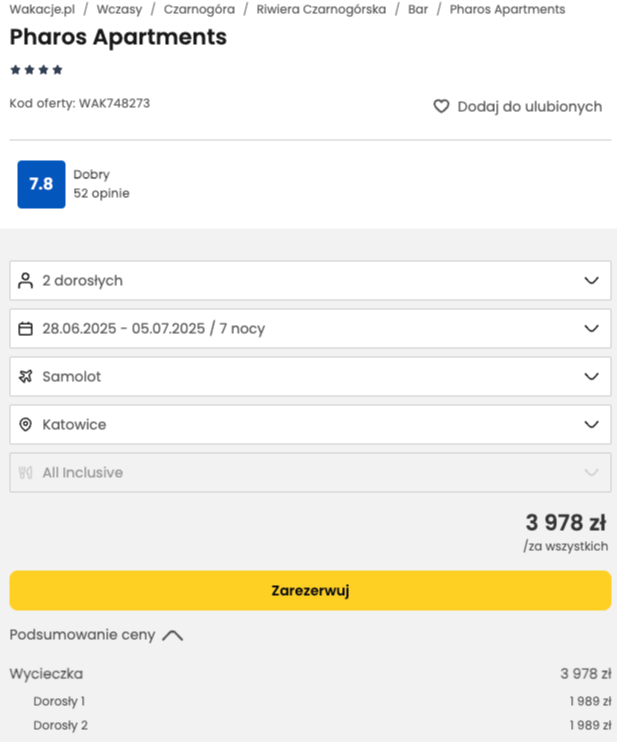This screenshot has height=742, width=617.
Task: Expand the 2 dorosłych guests dropdown
Action: pos(310,281)
